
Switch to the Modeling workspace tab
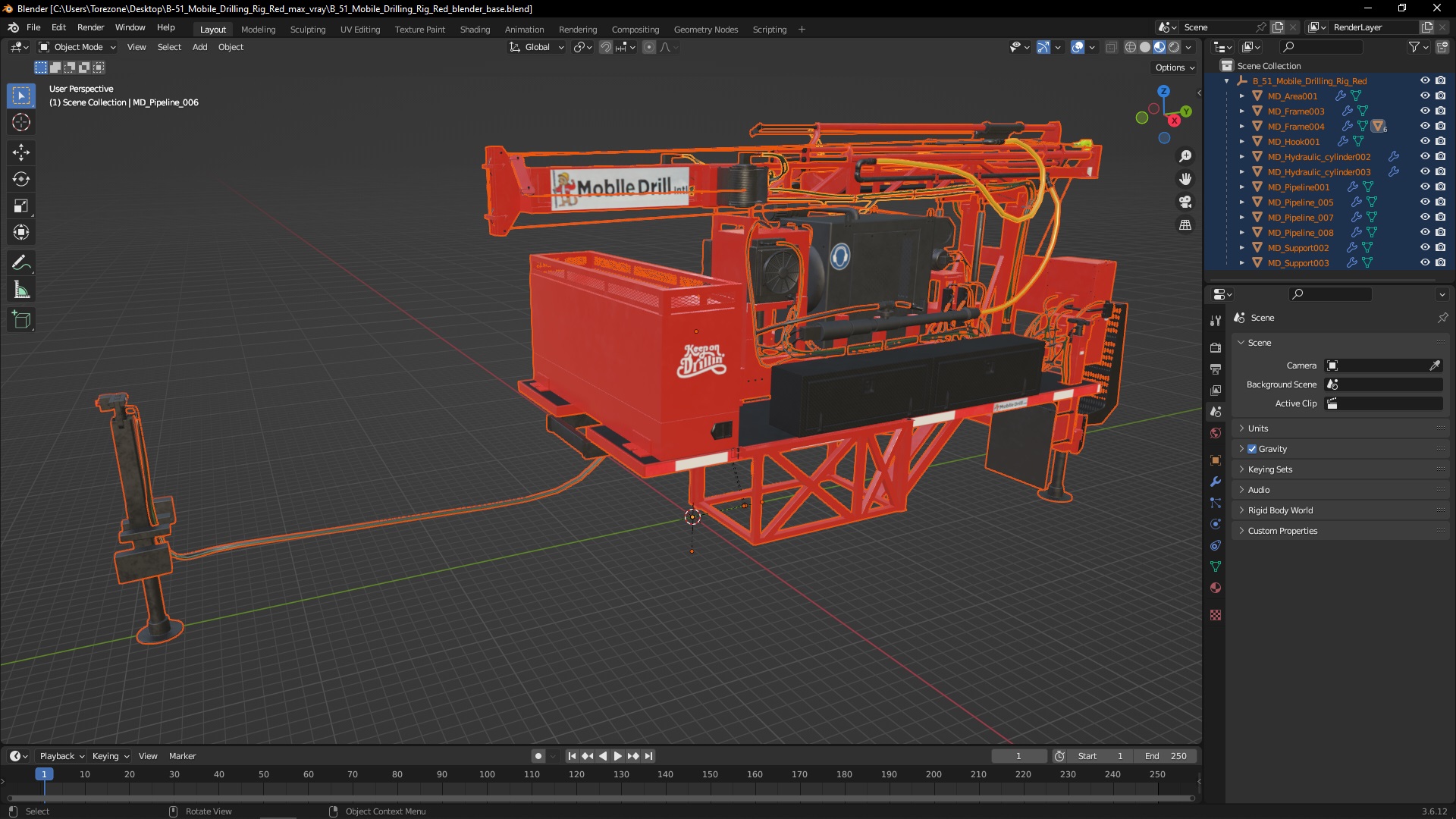pos(258,30)
